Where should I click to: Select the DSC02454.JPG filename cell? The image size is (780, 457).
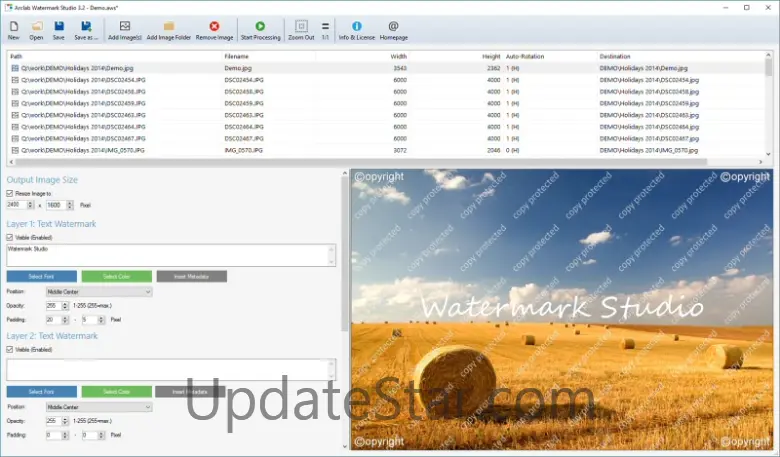tap(244, 80)
